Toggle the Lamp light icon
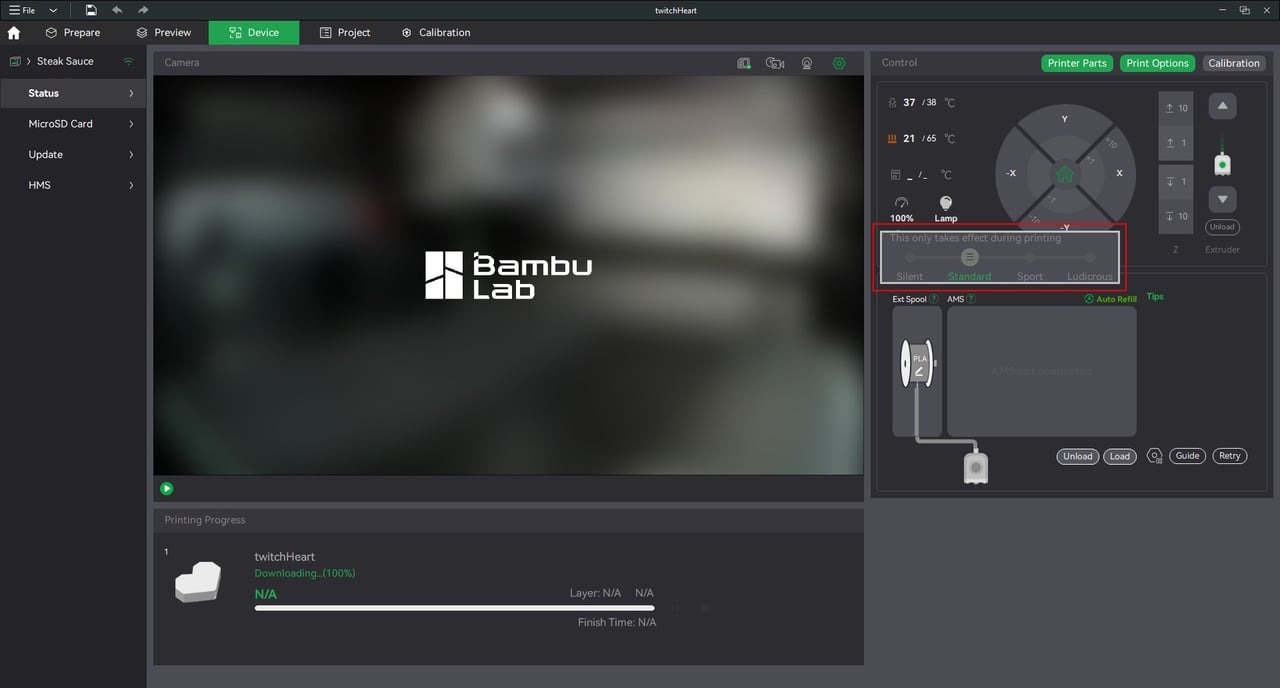The height and width of the screenshot is (688, 1280). [x=945, y=202]
